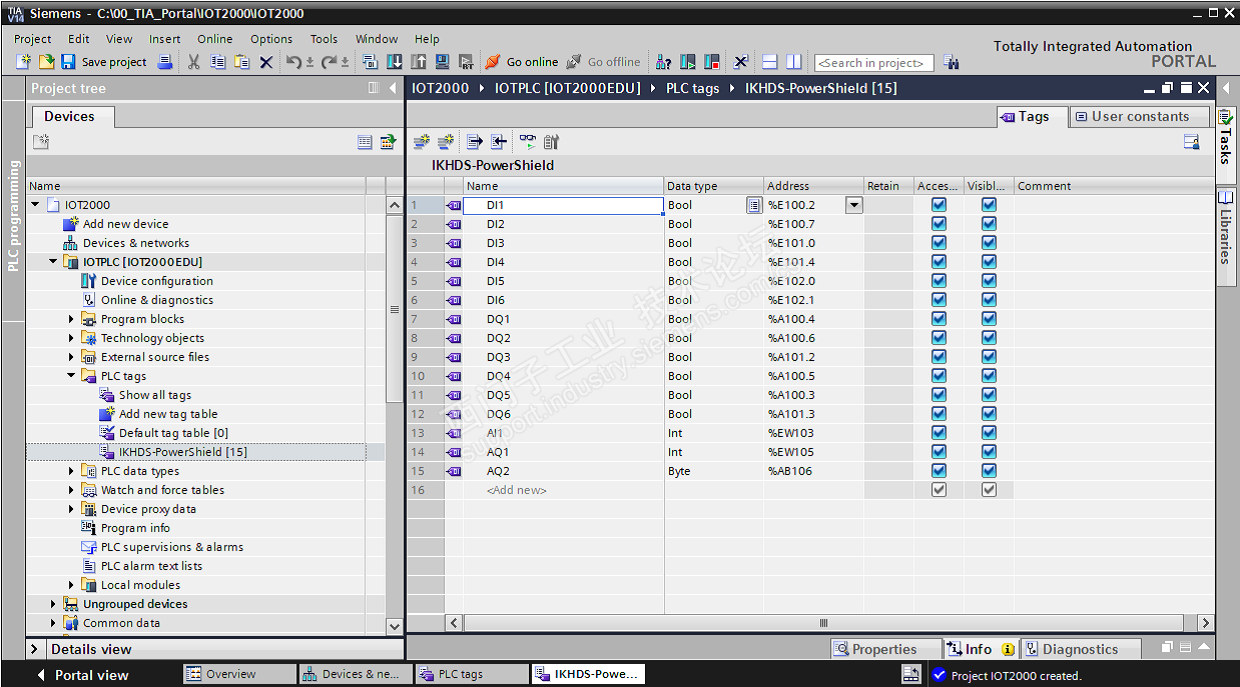Image resolution: width=1240 pixels, height=687 pixels.
Task: Open the Properties inspector tab
Action: tap(886, 649)
